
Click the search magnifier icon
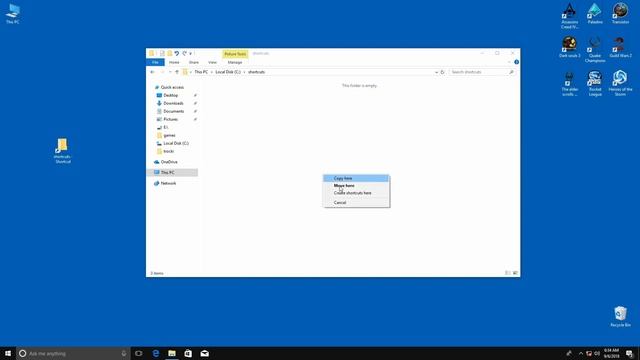[511, 72]
